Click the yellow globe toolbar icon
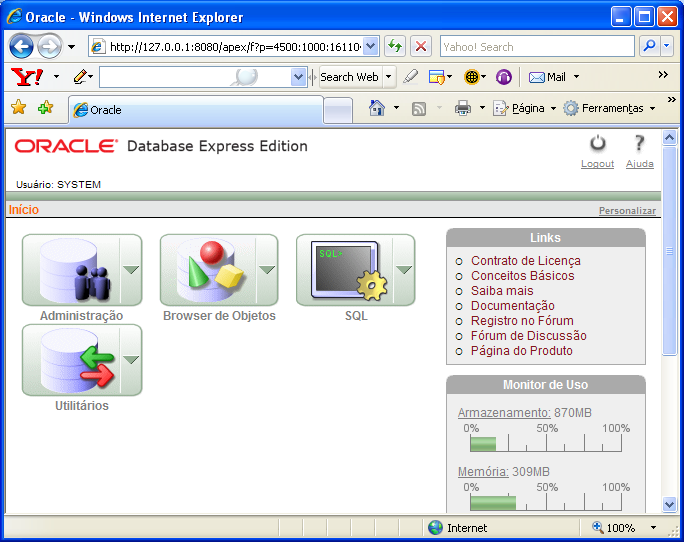 [x=472, y=77]
